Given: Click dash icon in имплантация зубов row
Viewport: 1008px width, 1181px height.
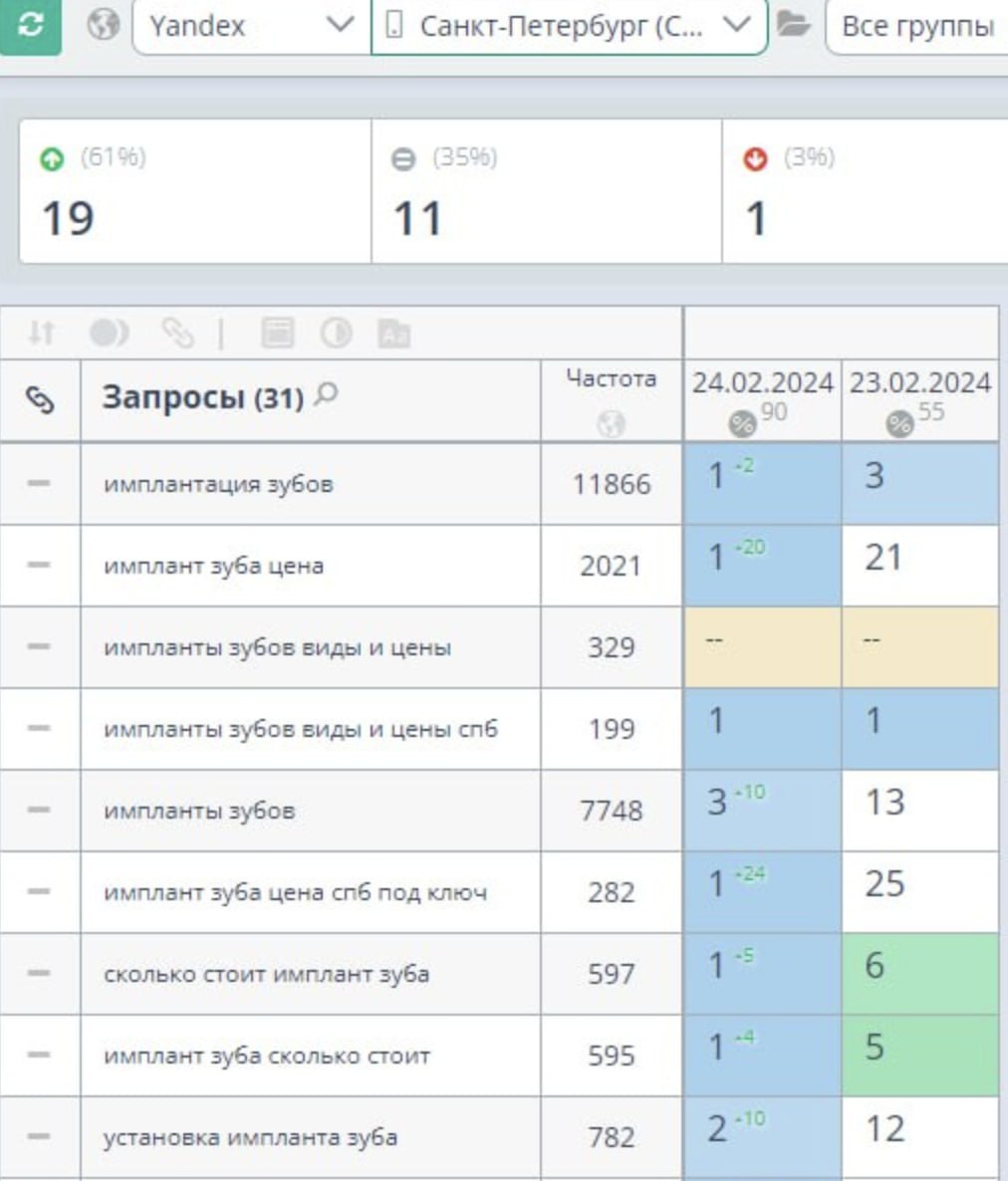Looking at the screenshot, I should pyautogui.click(x=39, y=483).
